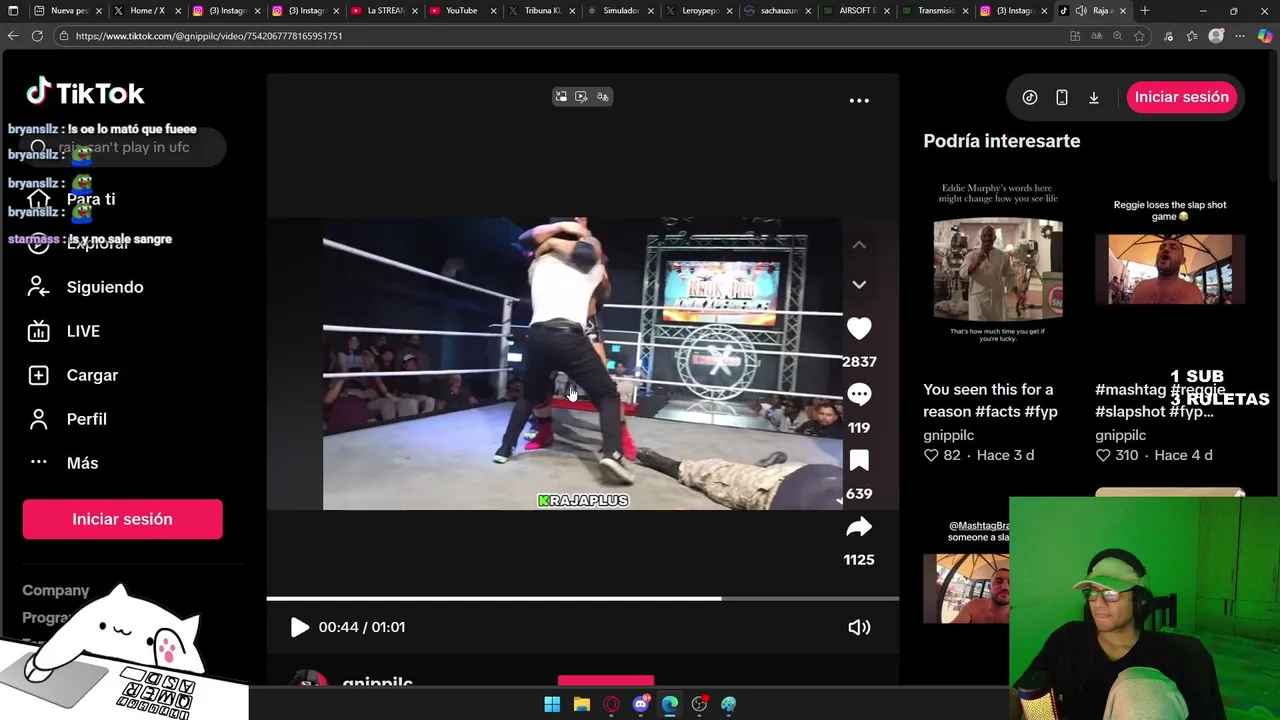Click the sidebar Iniciar sesión button
The height and width of the screenshot is (720, 1280).
(x=122, y=519)
